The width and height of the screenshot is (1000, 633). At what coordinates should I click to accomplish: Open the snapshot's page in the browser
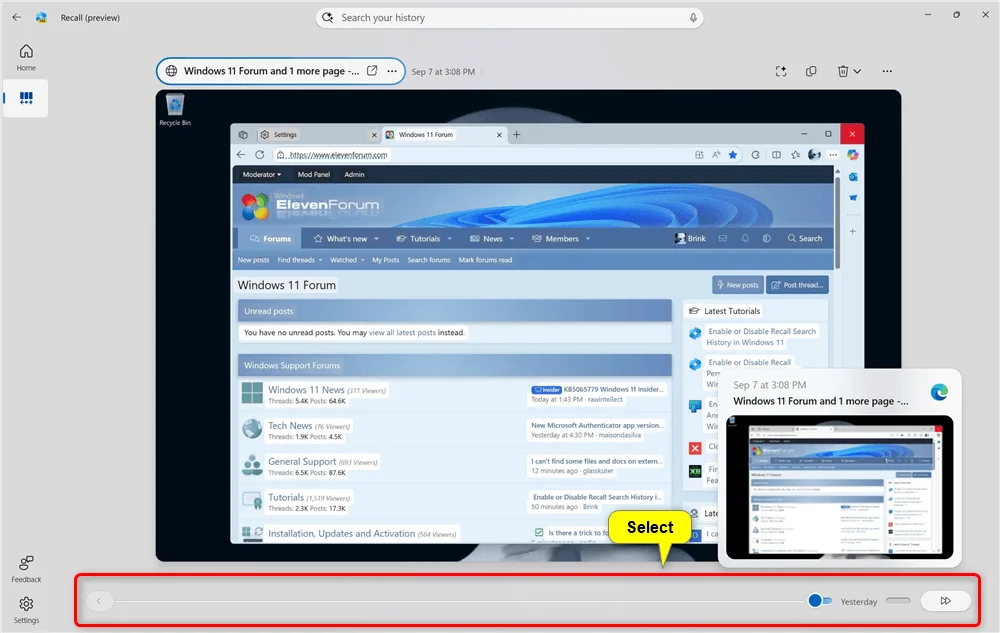pyautogui.click(x=372, y=71)
